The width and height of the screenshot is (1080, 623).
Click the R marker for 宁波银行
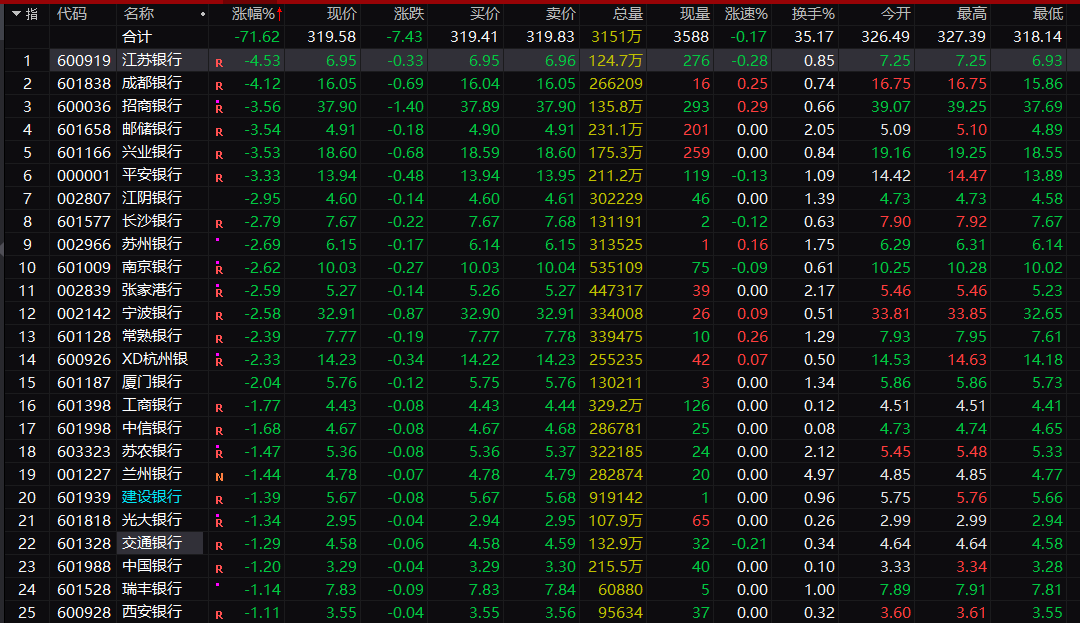[219, 316]
